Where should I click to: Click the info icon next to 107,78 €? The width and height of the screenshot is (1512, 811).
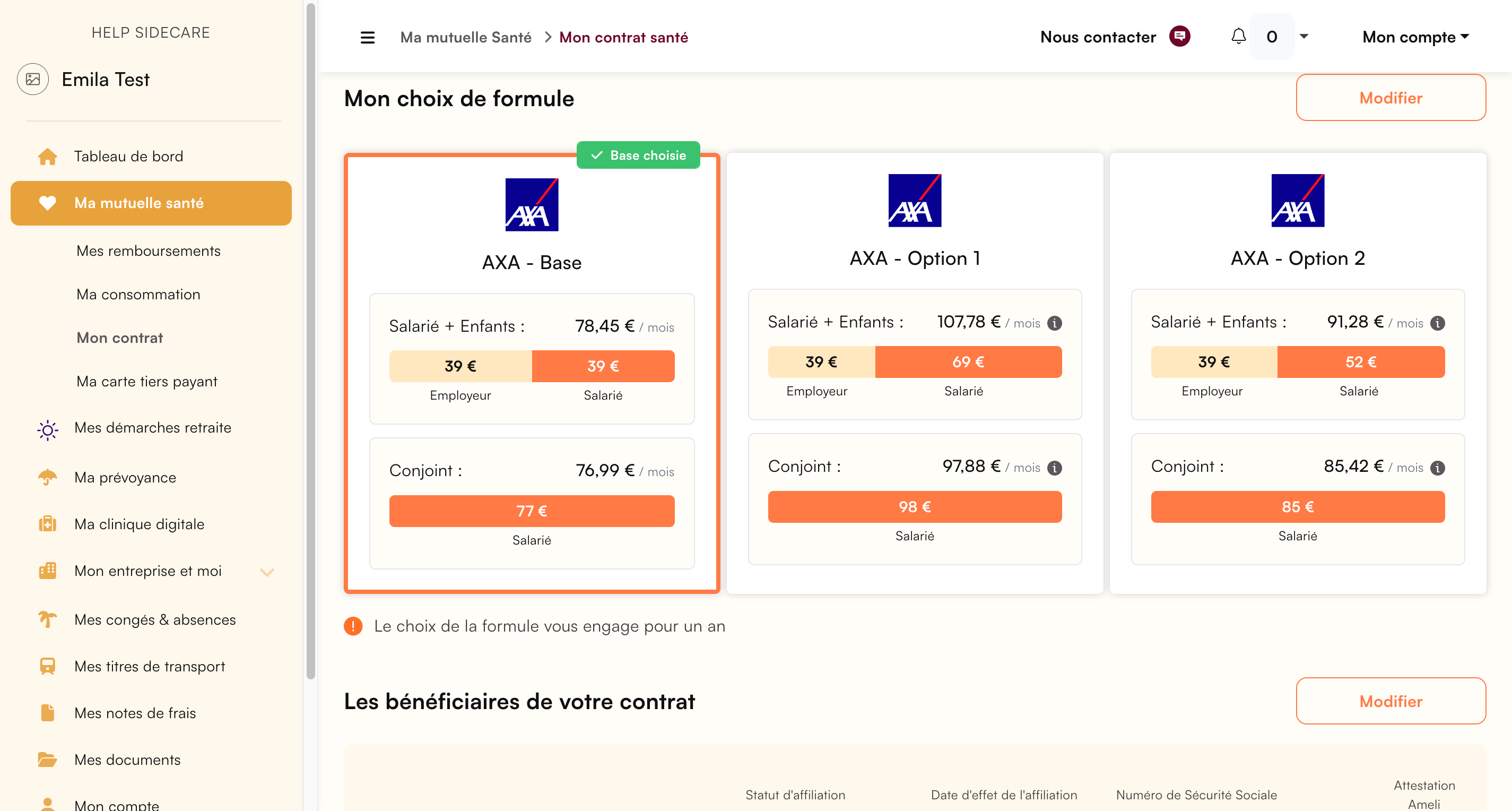coord(1054,323)
